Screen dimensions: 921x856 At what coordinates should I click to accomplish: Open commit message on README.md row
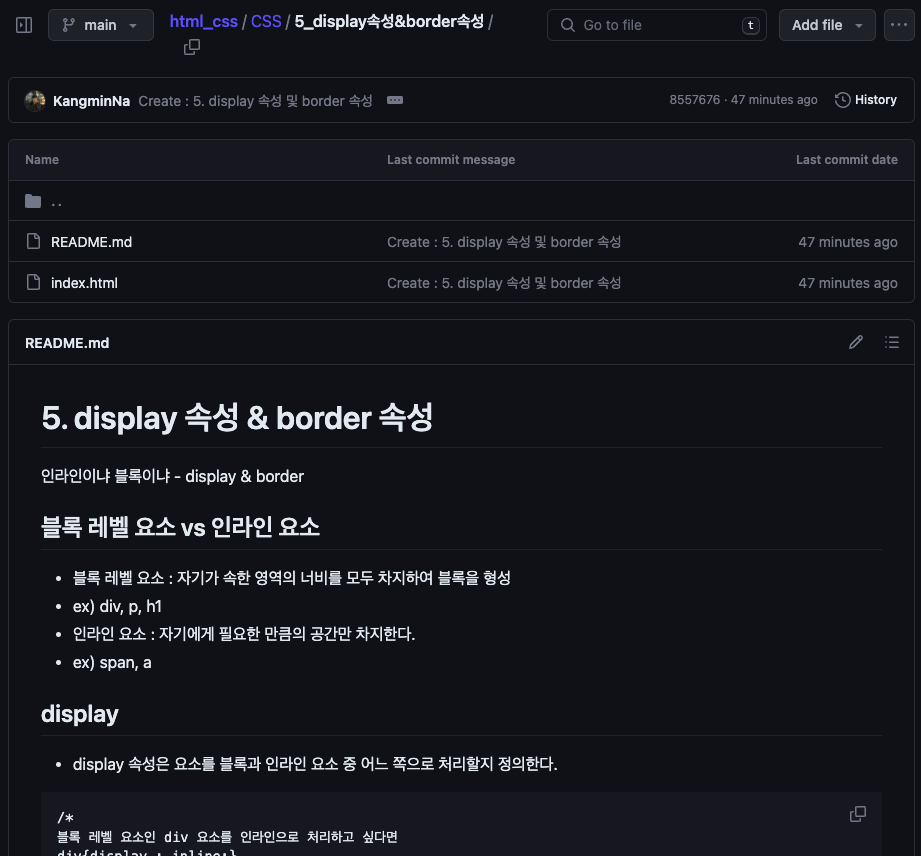click(504, 242)
